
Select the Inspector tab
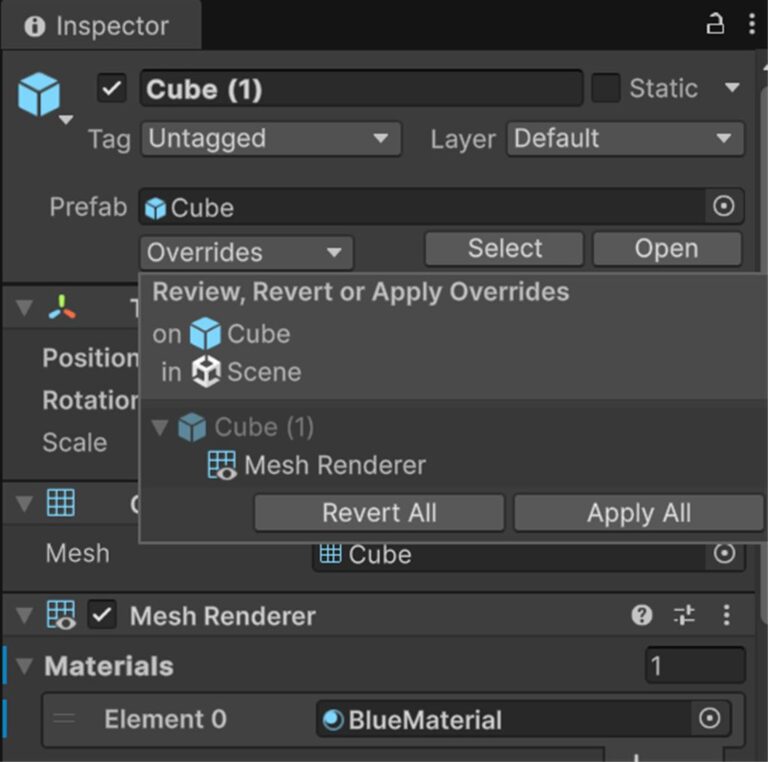point(101,25)
